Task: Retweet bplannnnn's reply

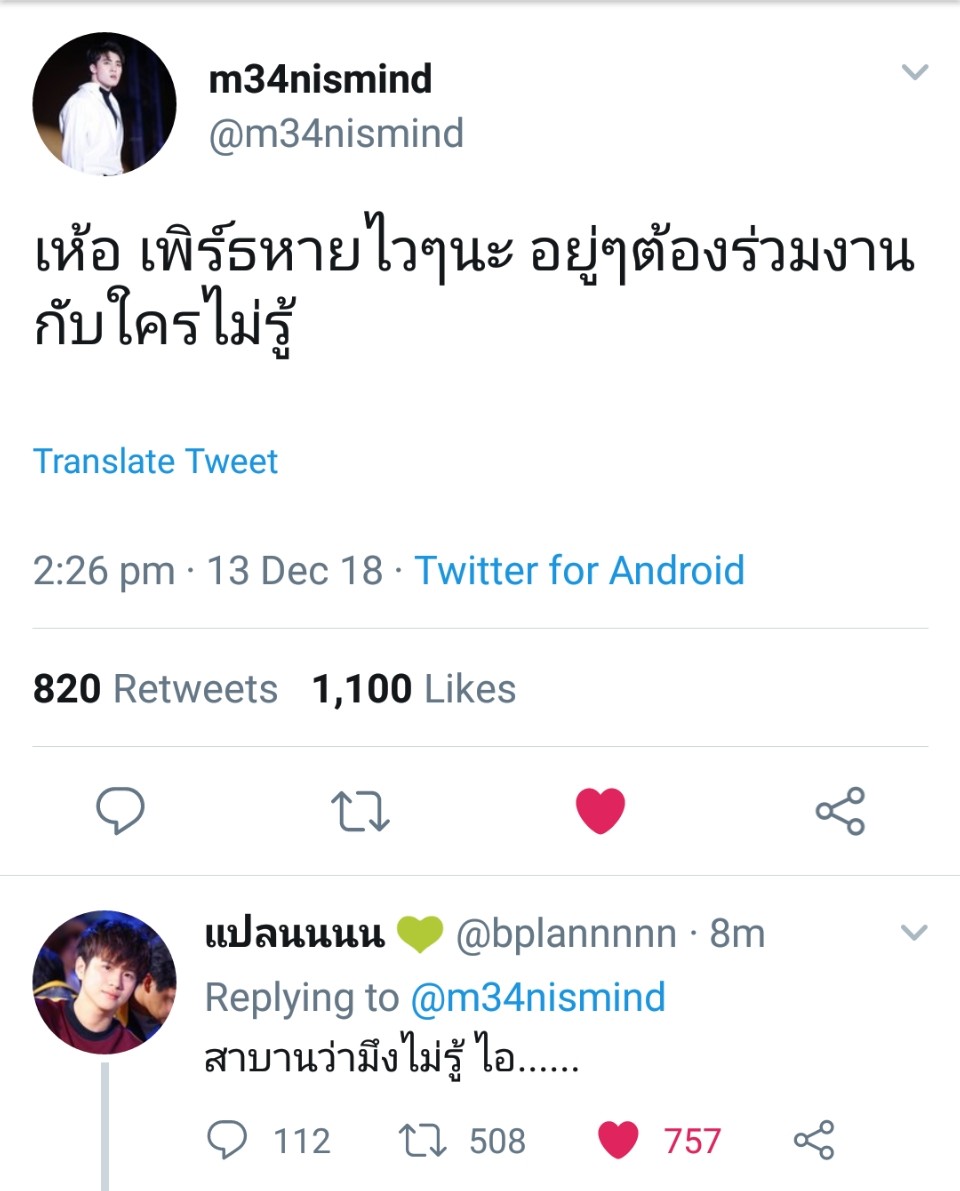Action: pyautogui.click(x=423, y=1140)
